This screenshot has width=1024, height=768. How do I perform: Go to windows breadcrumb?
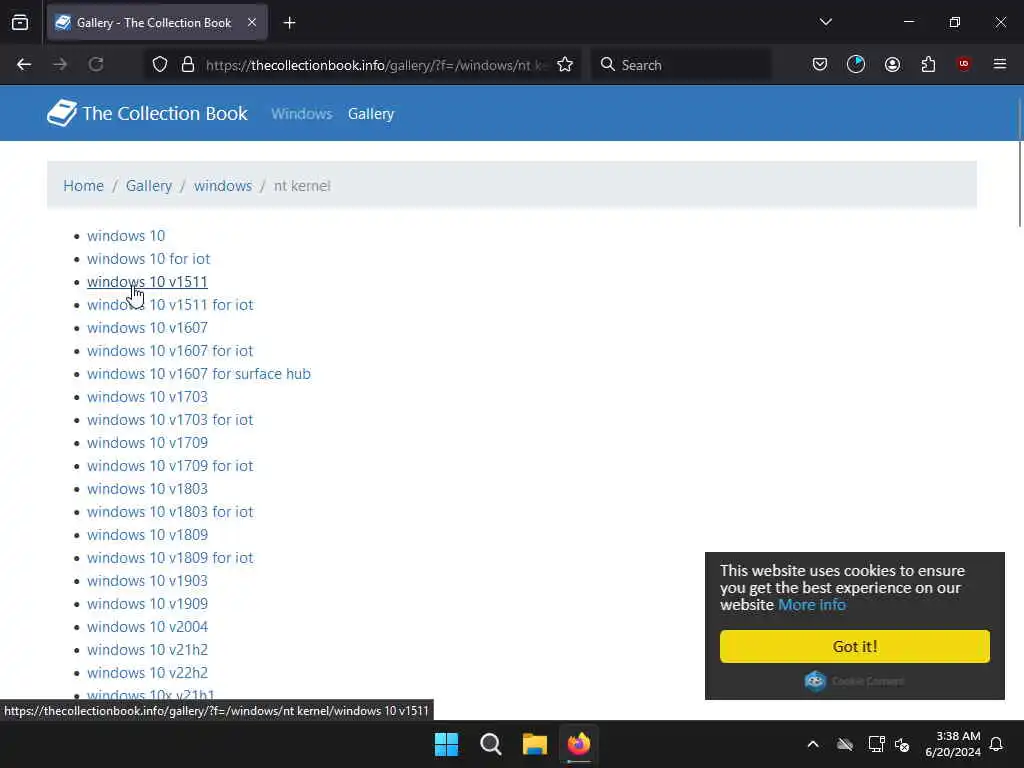click(x=223, y=185)
